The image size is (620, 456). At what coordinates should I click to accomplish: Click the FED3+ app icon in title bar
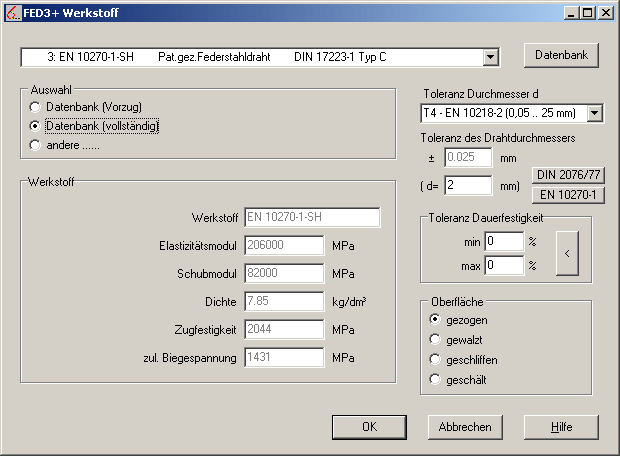click(x=12, y=12)
